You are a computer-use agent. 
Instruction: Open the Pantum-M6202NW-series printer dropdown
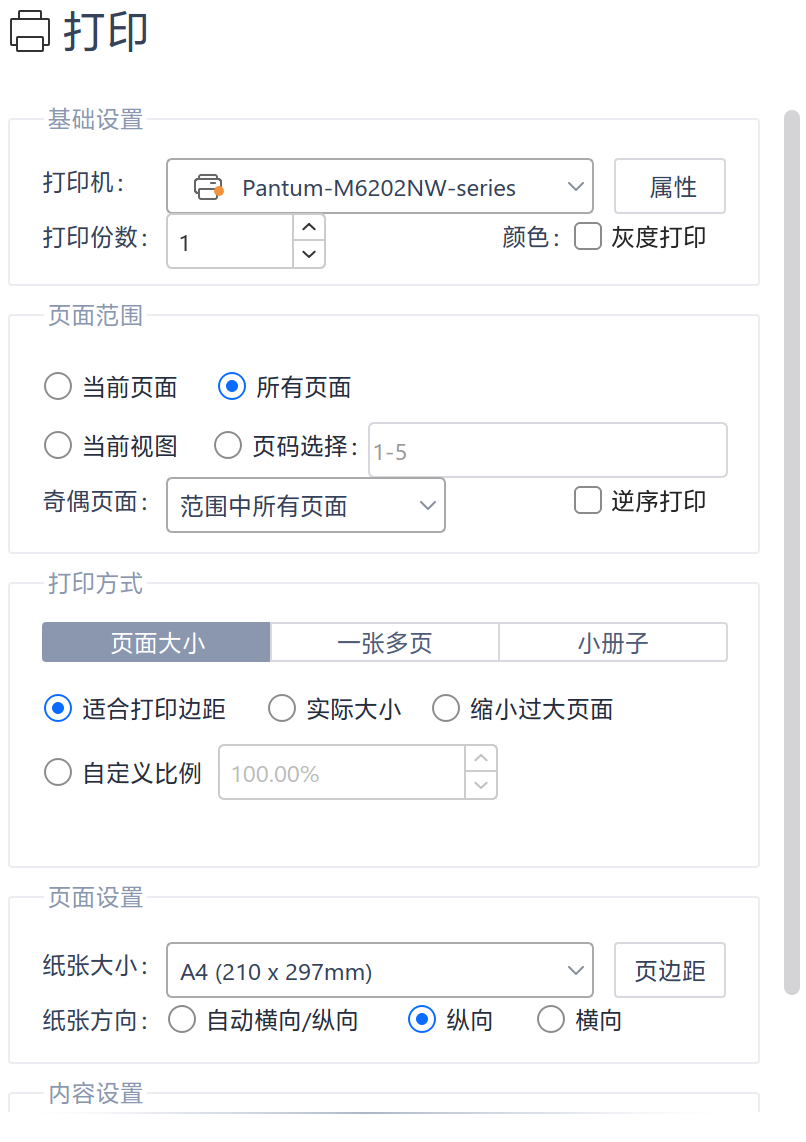[379, 186]
